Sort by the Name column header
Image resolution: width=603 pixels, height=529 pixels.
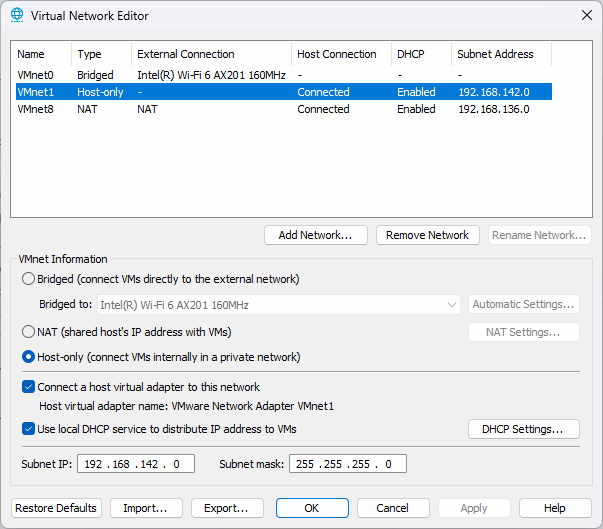pos(42,54)
